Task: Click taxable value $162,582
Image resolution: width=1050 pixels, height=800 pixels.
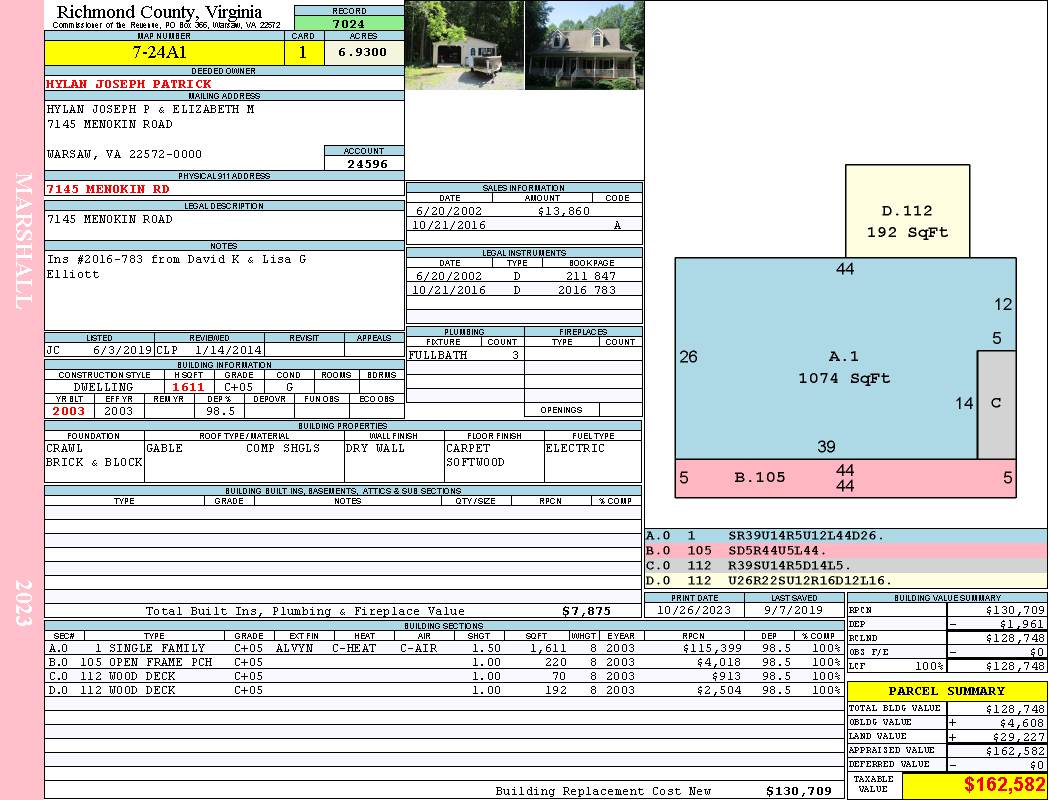Action: pyautogui.click(x=1003, y=785)
